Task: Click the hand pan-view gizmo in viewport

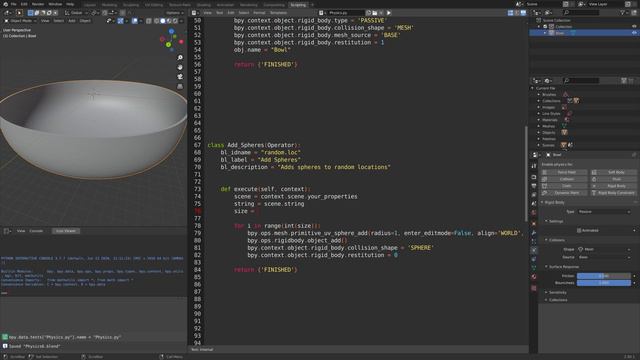Action: [180, 67]
